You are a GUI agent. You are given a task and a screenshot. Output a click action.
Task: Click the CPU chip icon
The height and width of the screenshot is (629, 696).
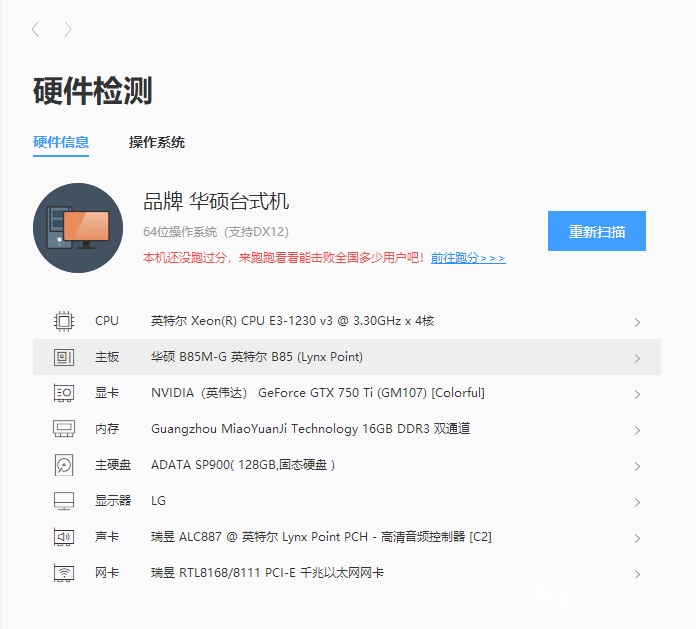pos(64,321)
